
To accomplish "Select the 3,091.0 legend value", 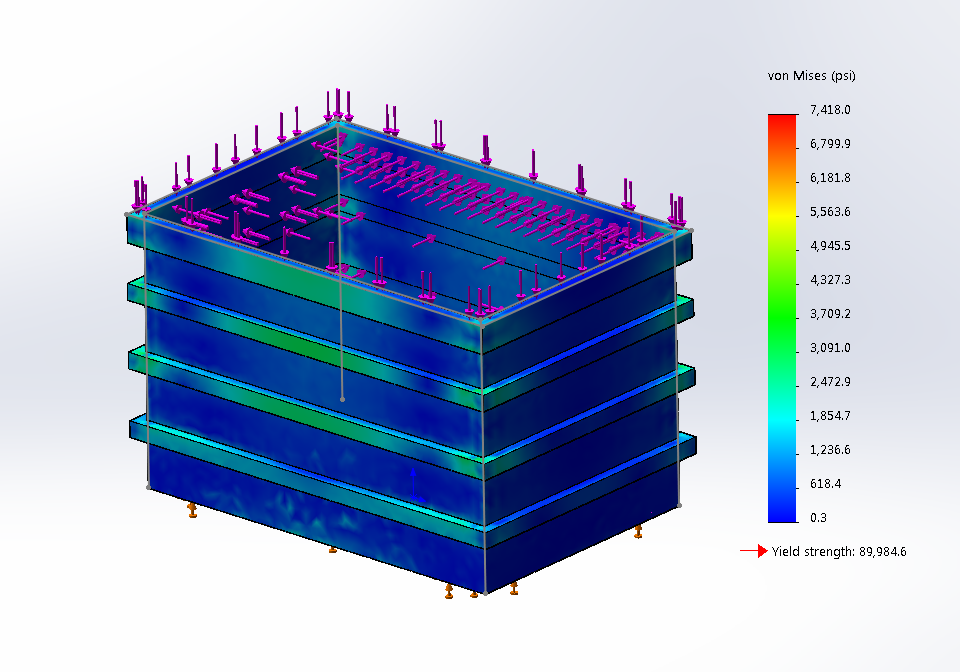I will (830, 348).
